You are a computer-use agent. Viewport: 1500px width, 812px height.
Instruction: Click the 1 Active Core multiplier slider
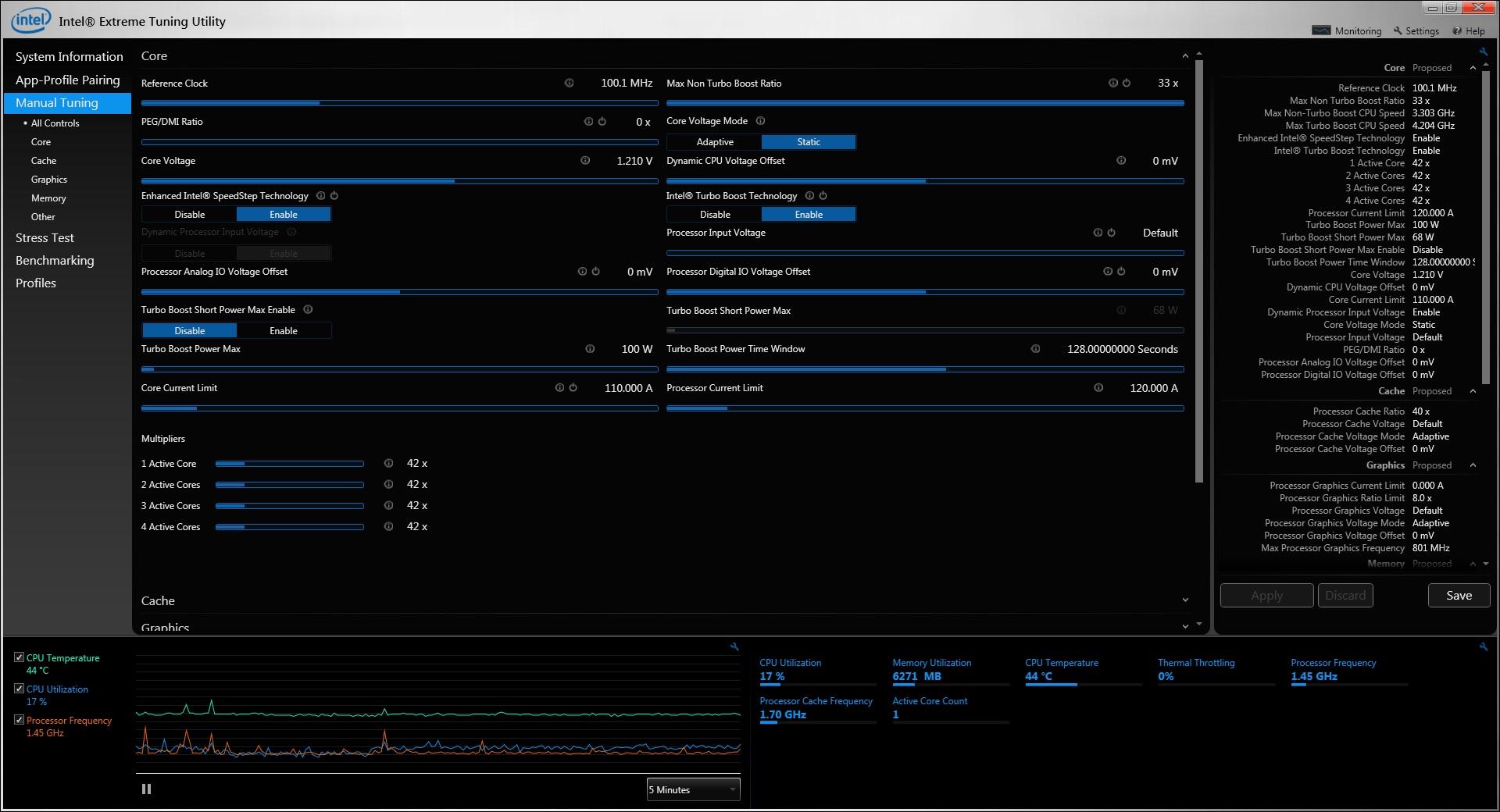289,464
